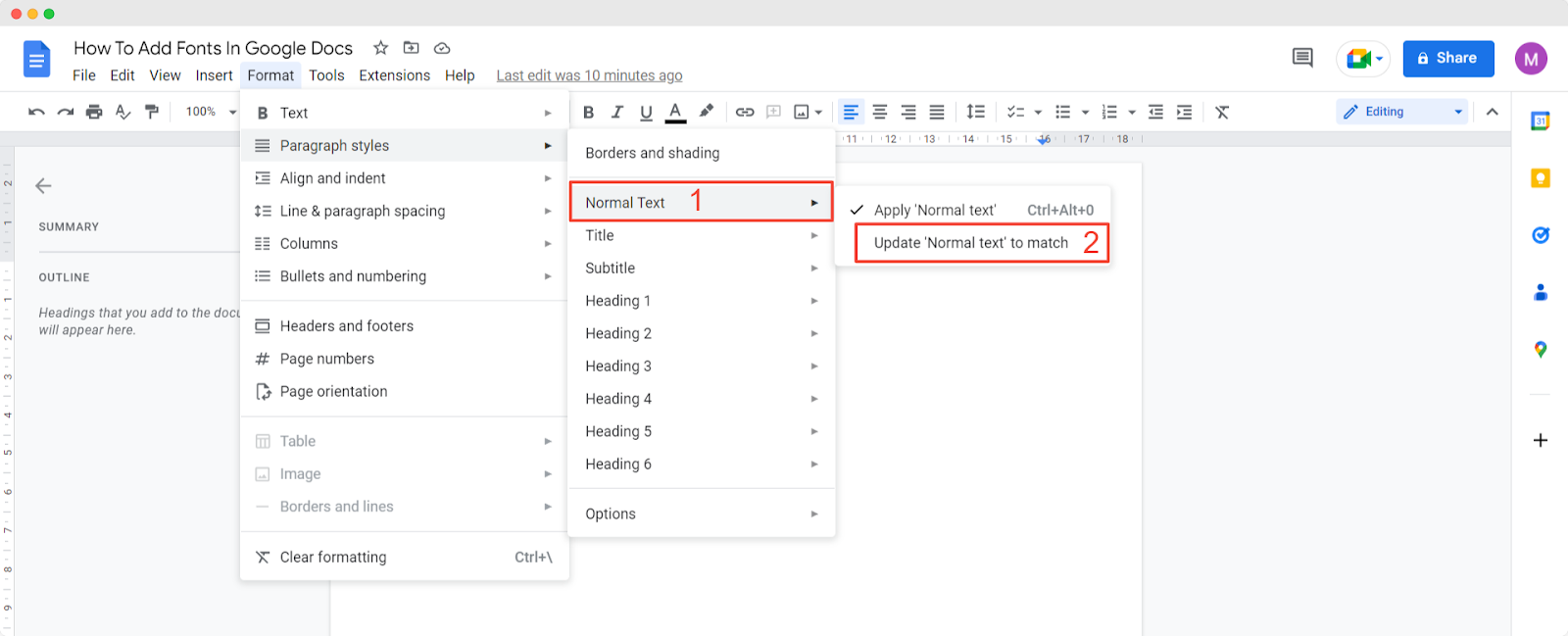Open Maps in side panel
Viewport: 1568px width, 636px height.
pos(1541,349)
